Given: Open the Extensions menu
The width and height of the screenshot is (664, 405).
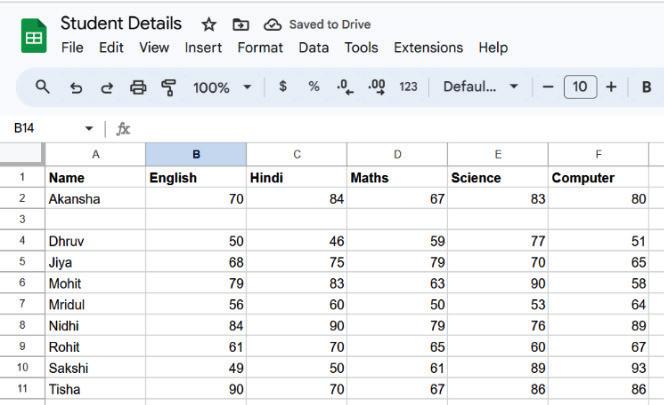Looking at the screenshot, I should coord(428,47).
